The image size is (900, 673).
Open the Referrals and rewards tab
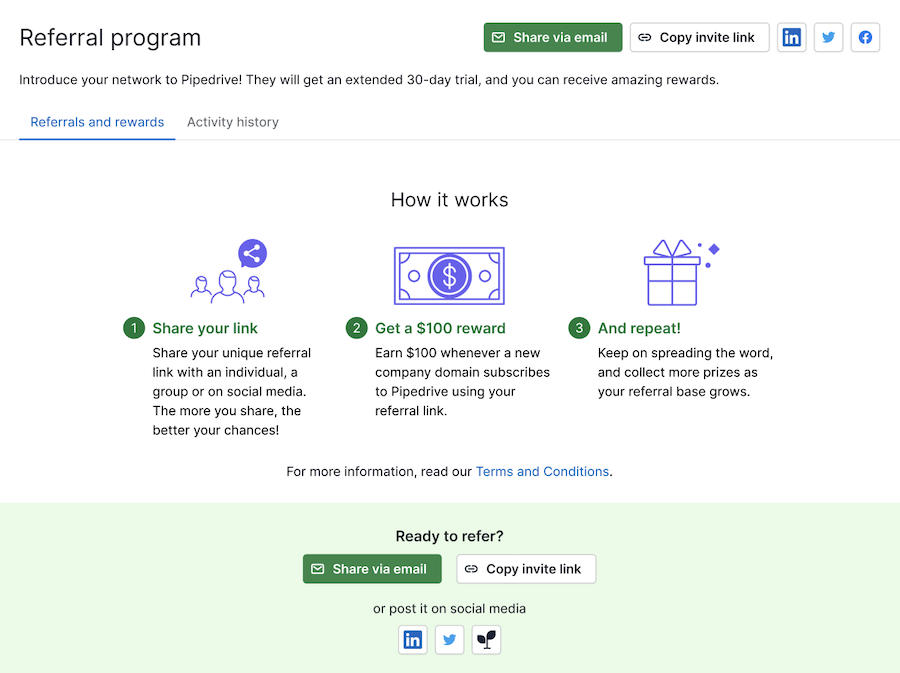(96, 121)
